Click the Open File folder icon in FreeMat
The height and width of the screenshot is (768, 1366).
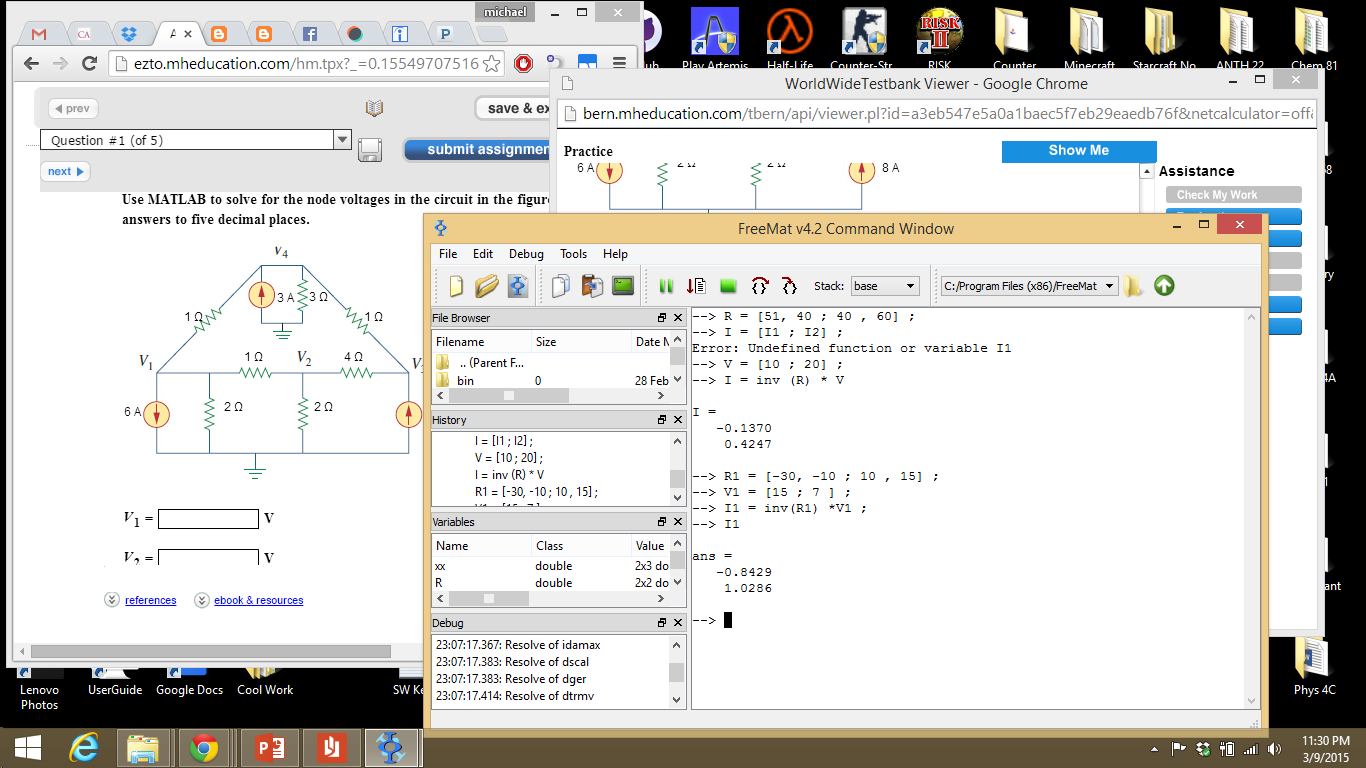(x=486, y=286)
